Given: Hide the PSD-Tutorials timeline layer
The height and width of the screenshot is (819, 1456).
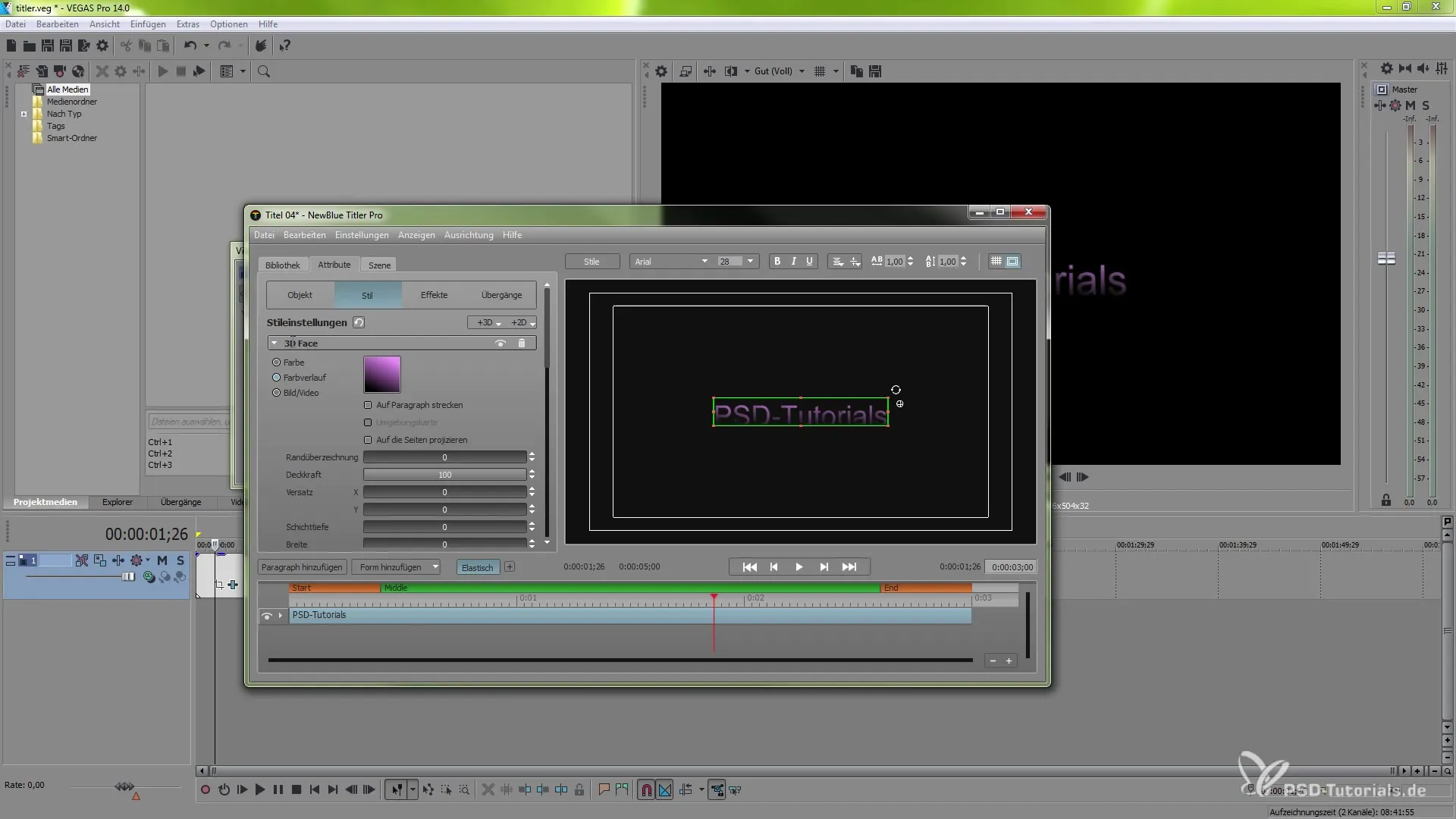Looking at the screenshot, I should pyautogui.click(x=267, y=616).
